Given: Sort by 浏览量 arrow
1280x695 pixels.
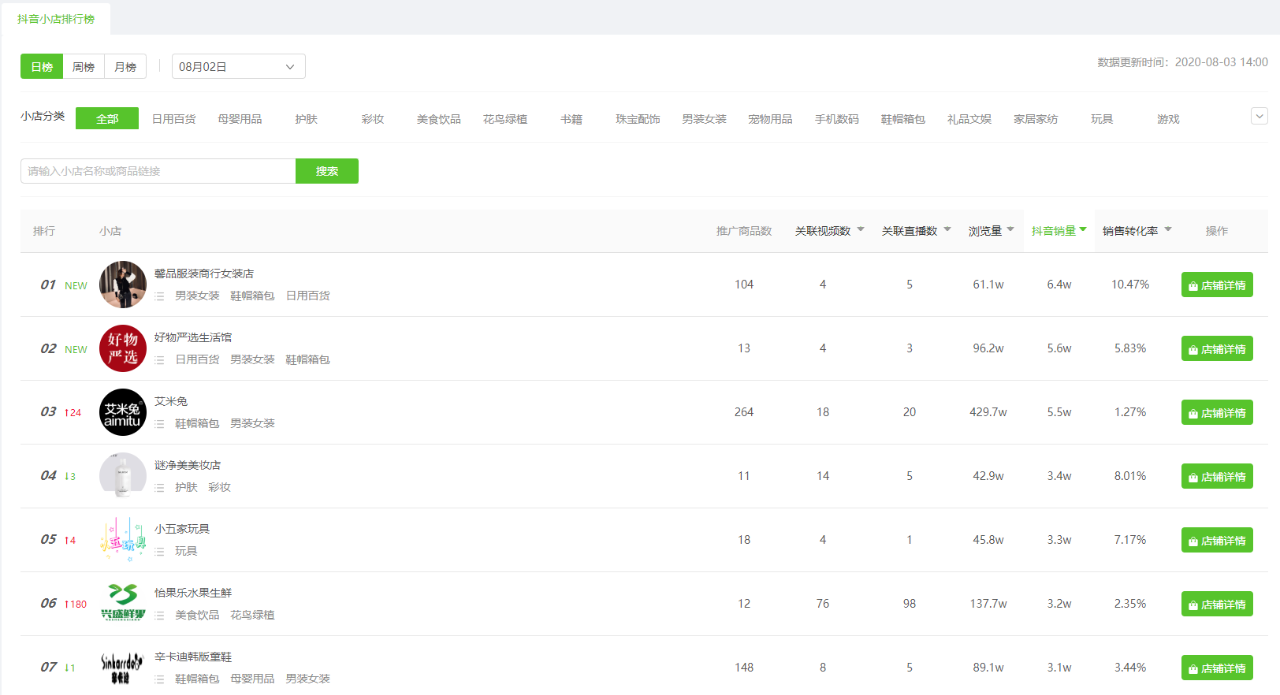Looking at the screenshot, I should click(1010, 231).
